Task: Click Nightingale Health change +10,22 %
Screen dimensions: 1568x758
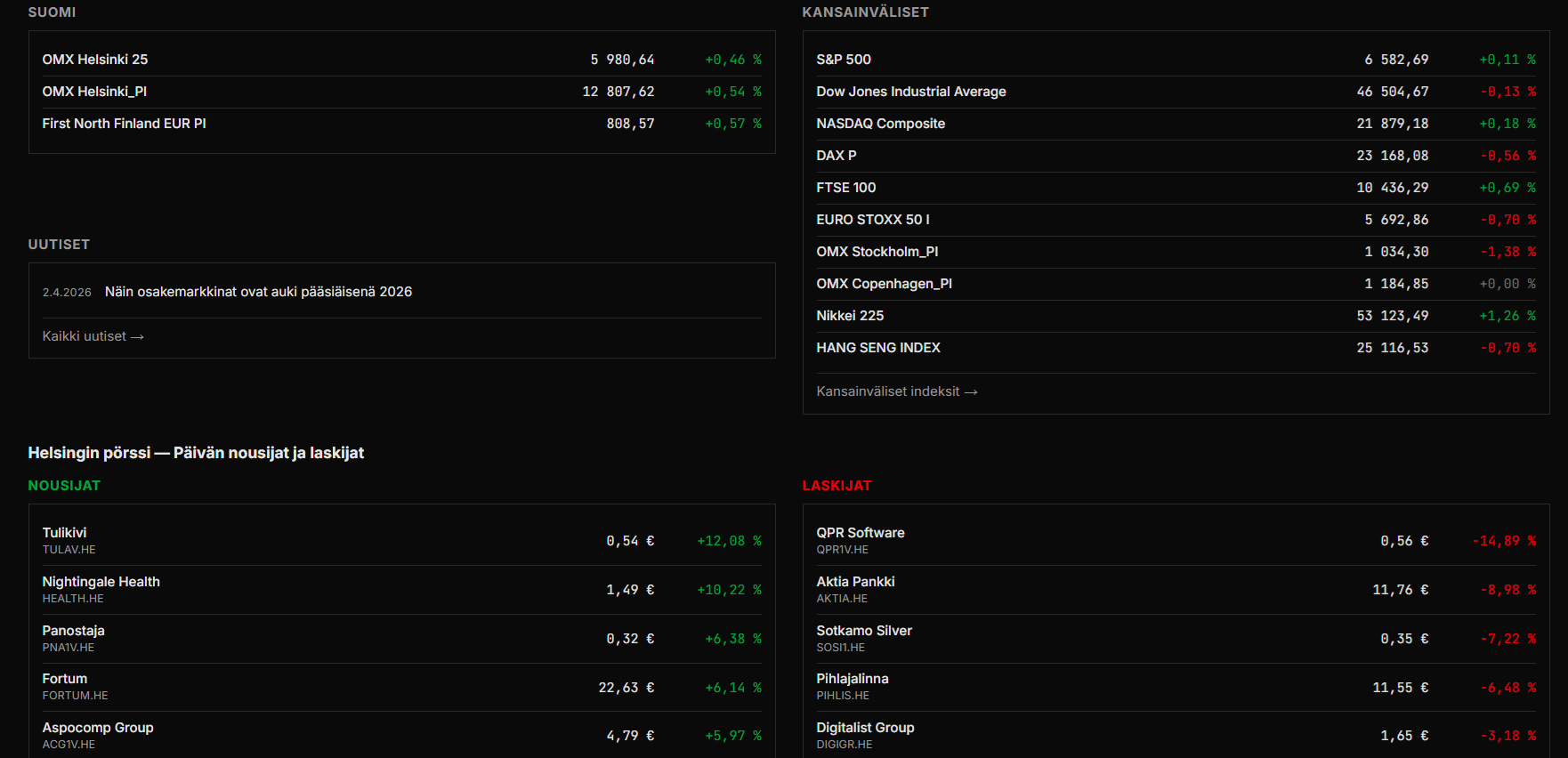Action: pos(730,590)
